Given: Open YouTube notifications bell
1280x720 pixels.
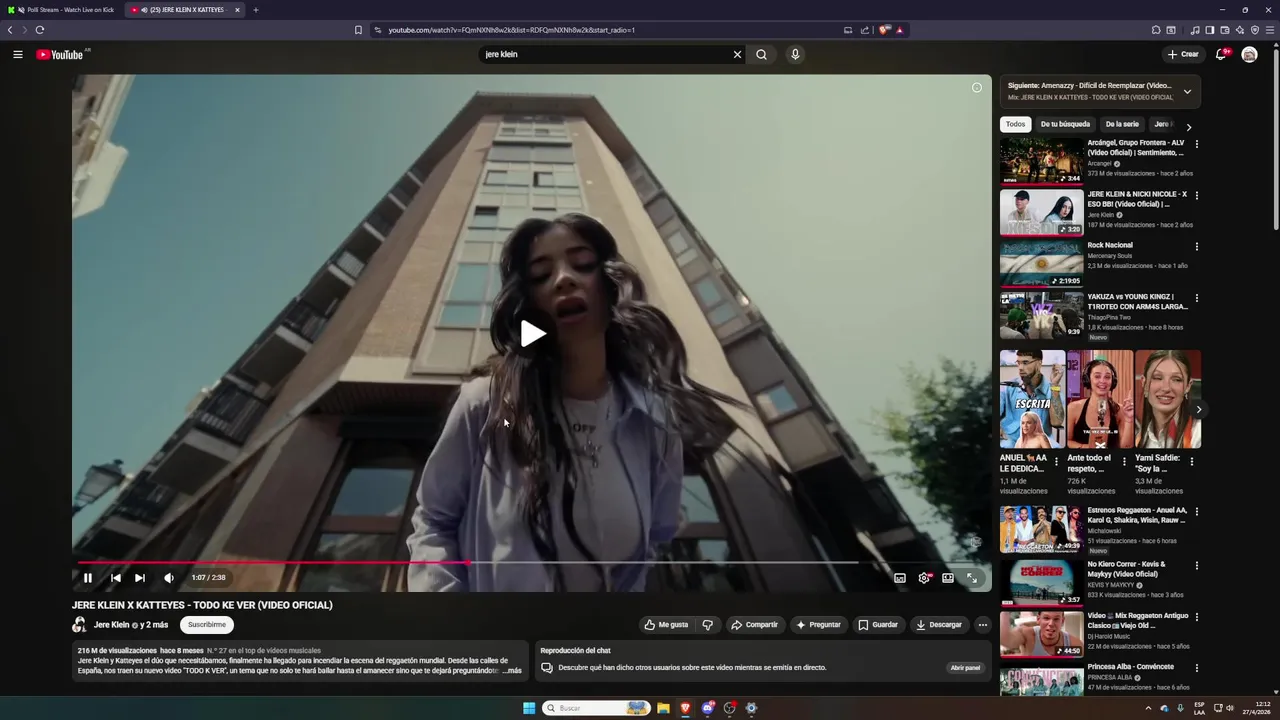Looking at the screenshot, I should coord(1221,54).
